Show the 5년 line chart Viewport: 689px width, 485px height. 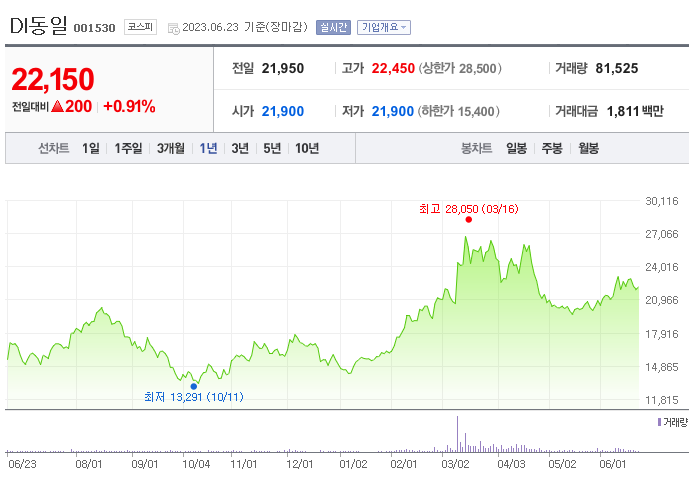[x=272, y=148]
